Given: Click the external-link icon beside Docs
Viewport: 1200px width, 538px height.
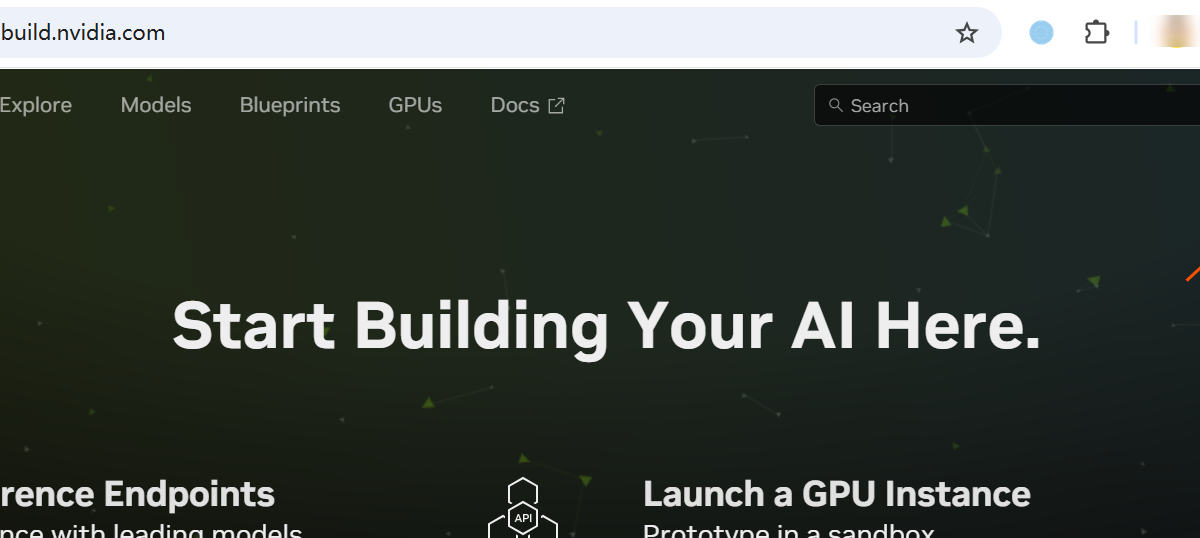Looking at the screenshot, I should [x=557, y=105].
